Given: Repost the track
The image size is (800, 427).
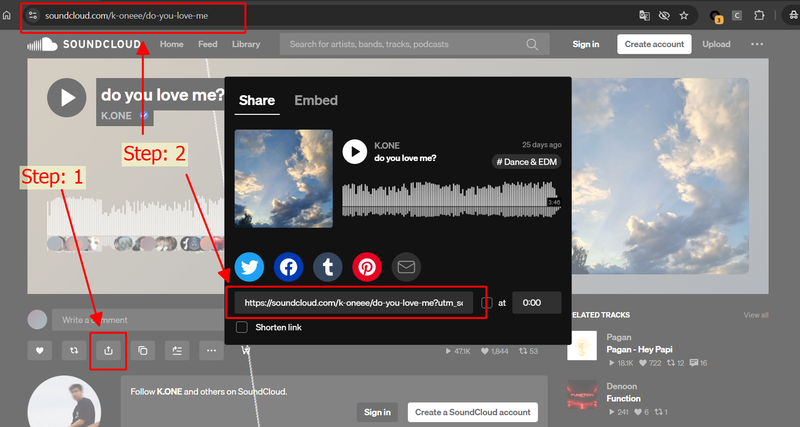Looking at the screenshot, I should [74, 350].
